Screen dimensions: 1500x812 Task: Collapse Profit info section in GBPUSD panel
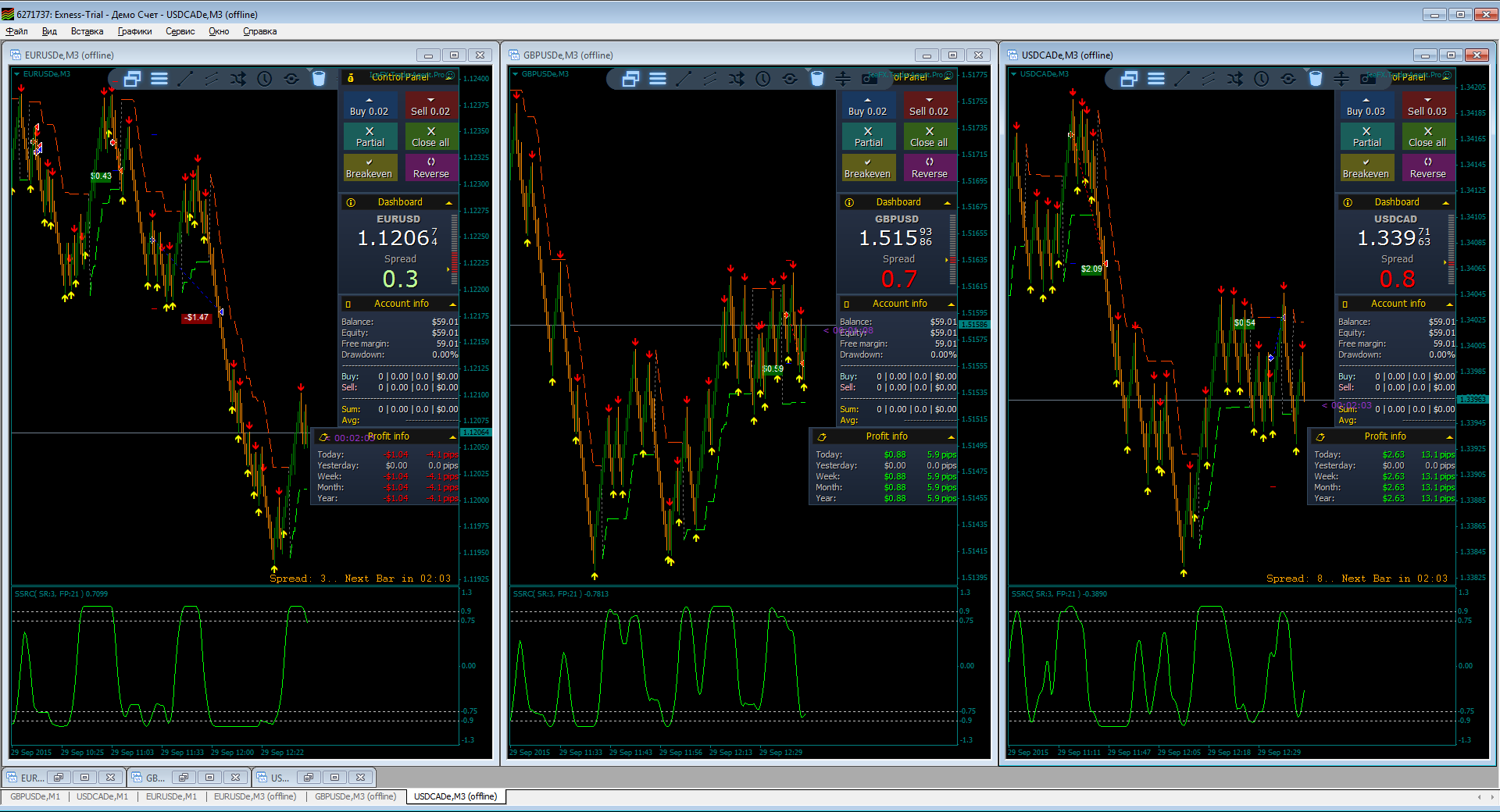(951, 437)
